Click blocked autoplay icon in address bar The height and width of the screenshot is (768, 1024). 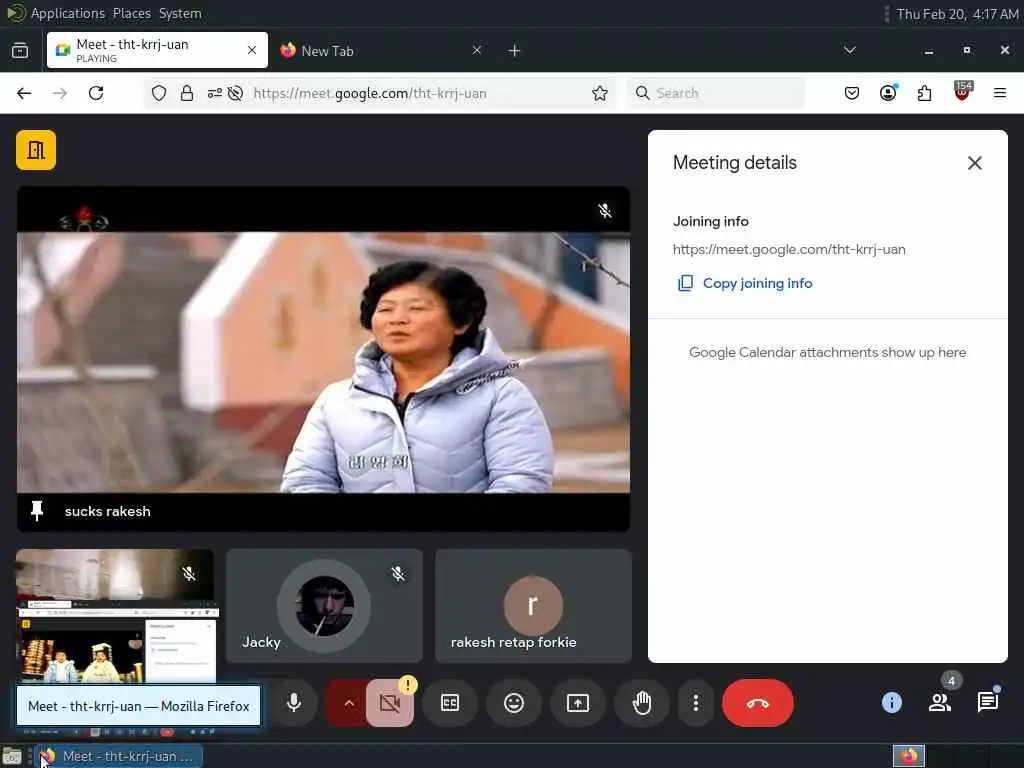pos(236,93)
